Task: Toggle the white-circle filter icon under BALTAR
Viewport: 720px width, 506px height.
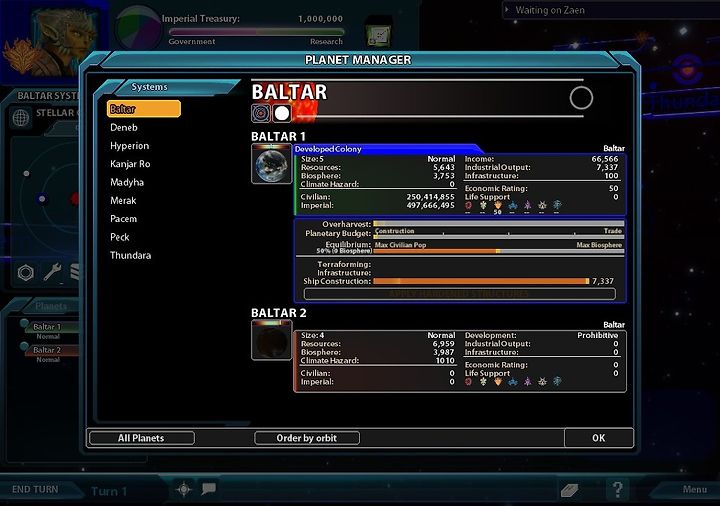Action: [x=282, y=113]
